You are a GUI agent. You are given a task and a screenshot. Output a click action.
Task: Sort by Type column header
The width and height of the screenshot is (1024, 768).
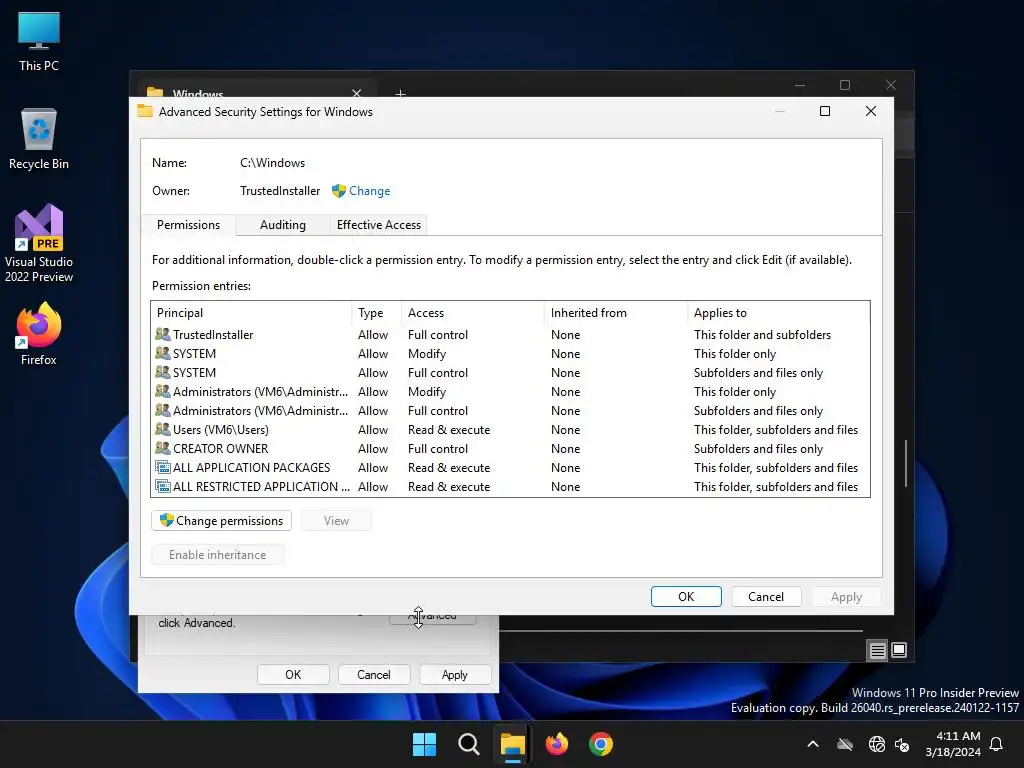coord(377,313)
